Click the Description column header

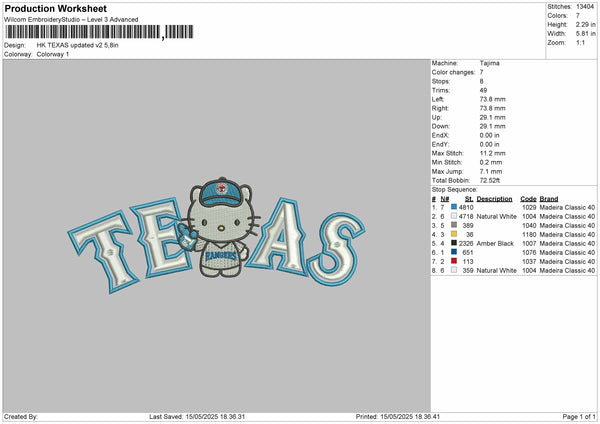[x=496, y=197]
